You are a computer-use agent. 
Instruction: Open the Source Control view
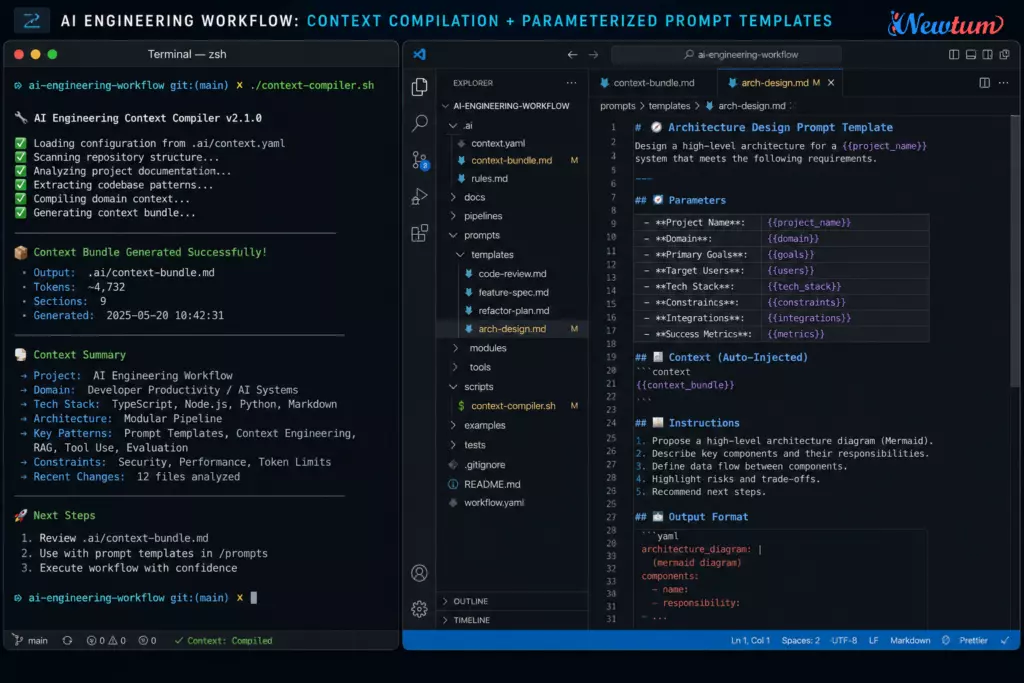(x=420, y=160)
